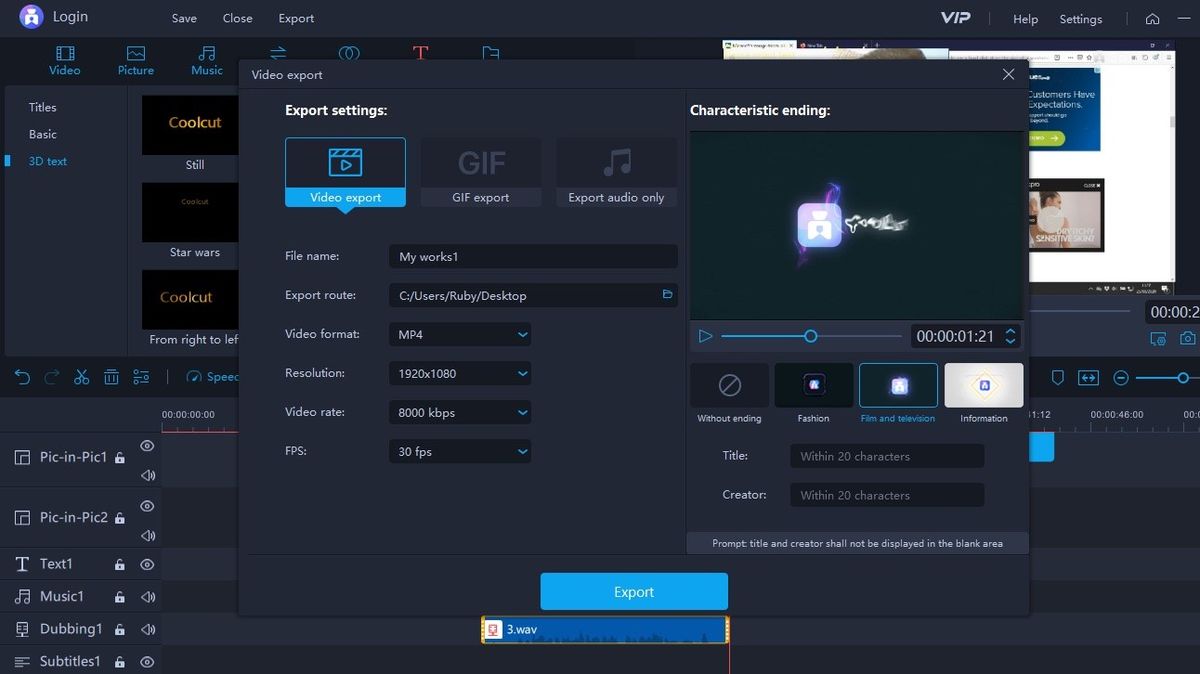Click the Export button in the dialog
Viewport: 1200px width, 674px height.
(x=633, y=591)
